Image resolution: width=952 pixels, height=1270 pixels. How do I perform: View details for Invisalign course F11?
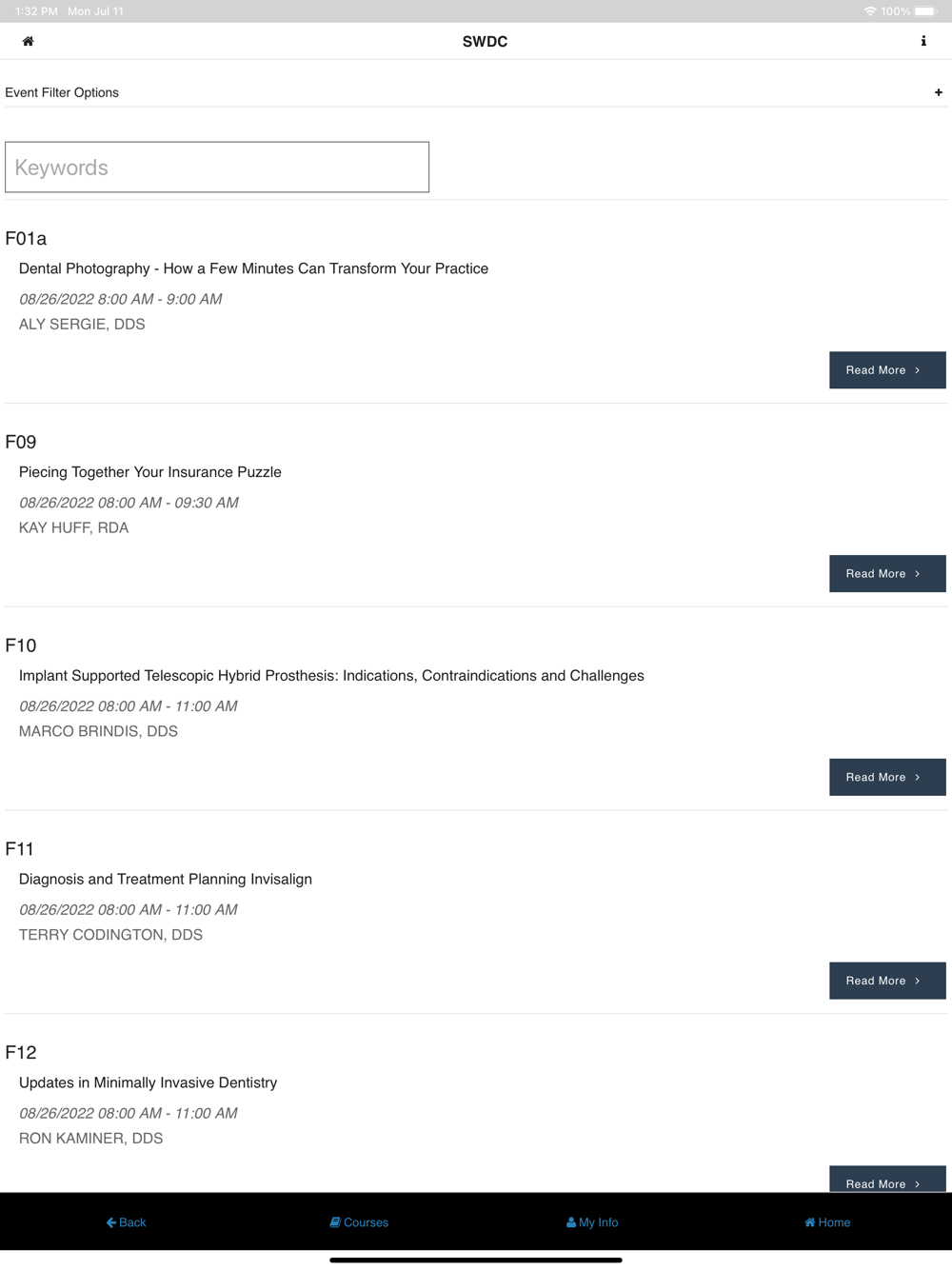[x=886, y=981]
